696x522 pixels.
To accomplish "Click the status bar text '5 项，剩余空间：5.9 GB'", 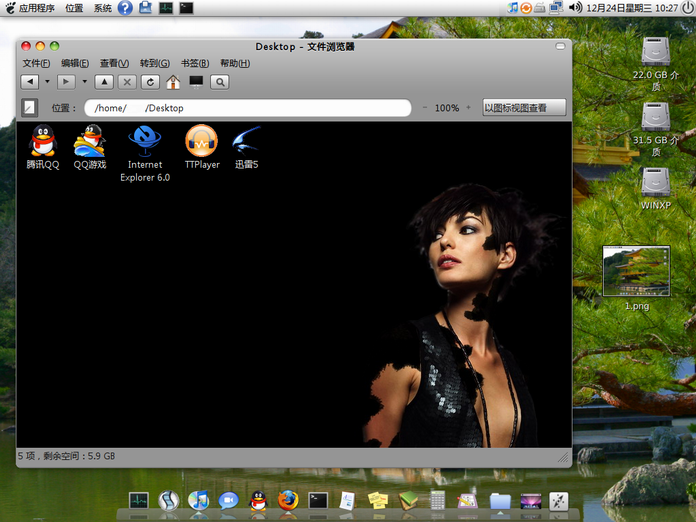I will pos(66,456).
